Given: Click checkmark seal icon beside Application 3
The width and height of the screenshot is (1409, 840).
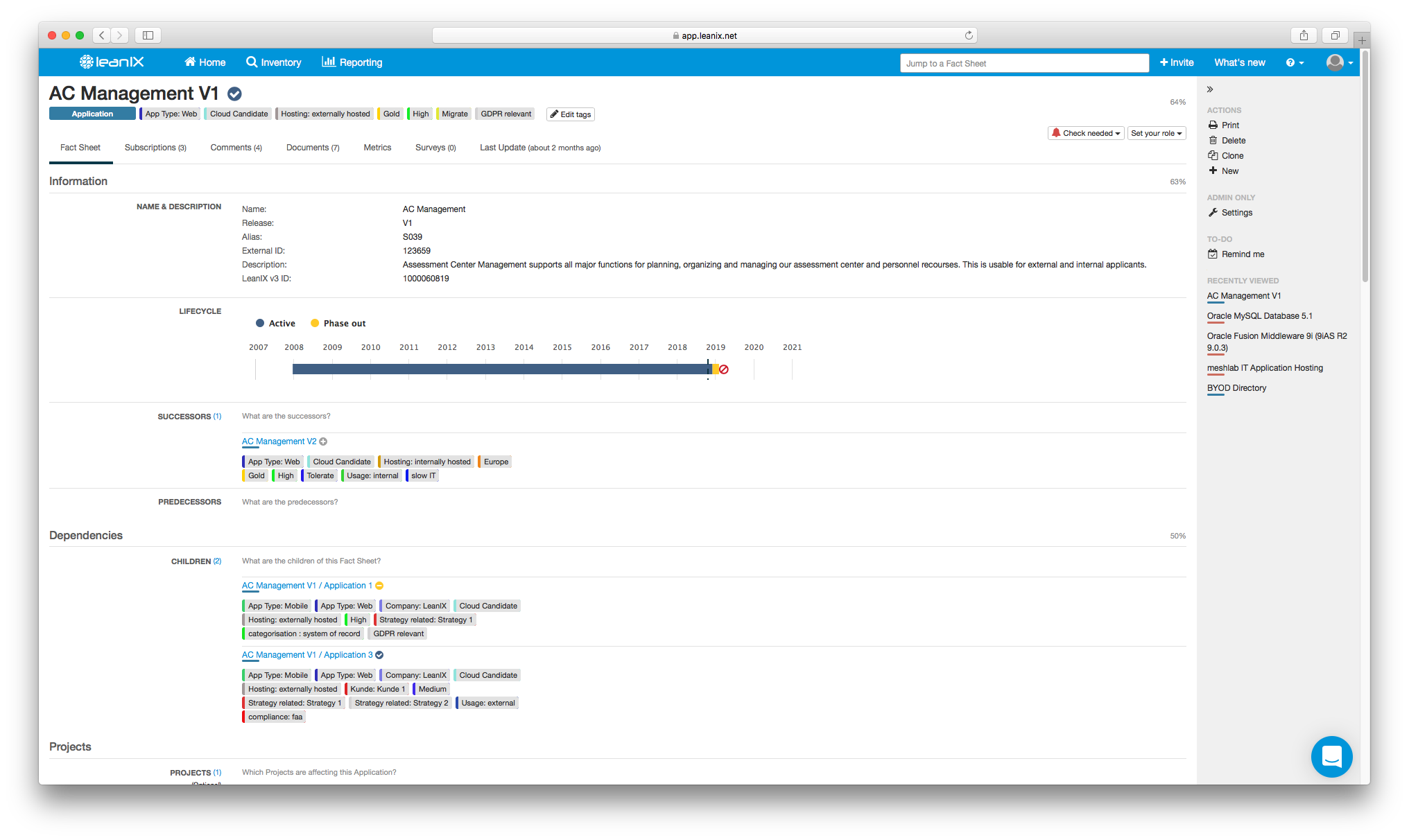Looking at the screenshot, I should [x=379, y=655].
